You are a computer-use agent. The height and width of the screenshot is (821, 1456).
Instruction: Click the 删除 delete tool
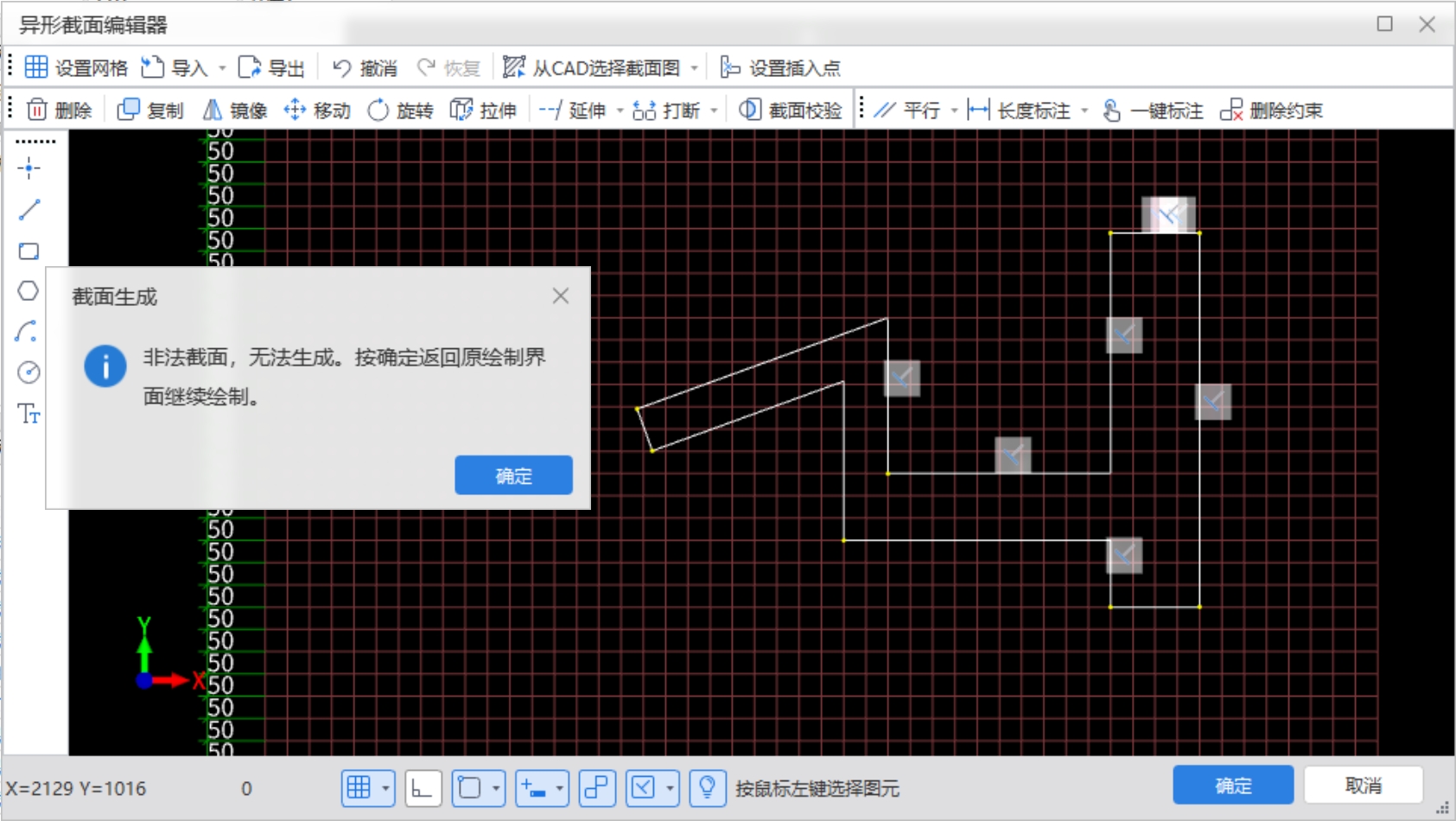[60, 110]
